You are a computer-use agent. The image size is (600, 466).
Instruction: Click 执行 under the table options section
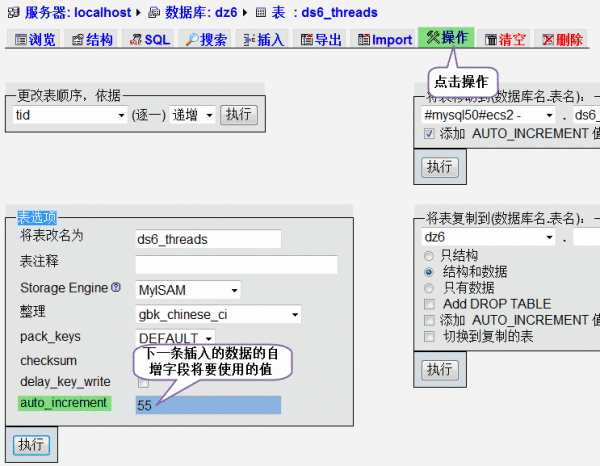coord(31,445)
